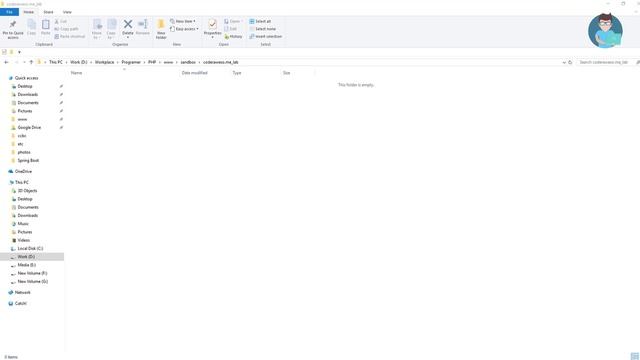Click the Delete X icon
Viewport: 640px width, 360px height.
(128, 24)
